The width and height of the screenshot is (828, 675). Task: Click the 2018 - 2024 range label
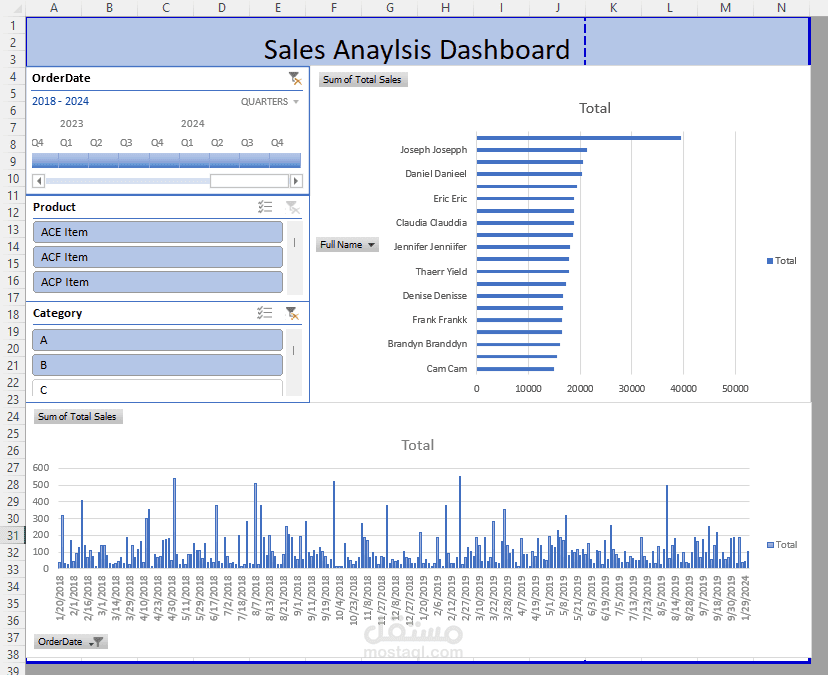pos(60,101)
